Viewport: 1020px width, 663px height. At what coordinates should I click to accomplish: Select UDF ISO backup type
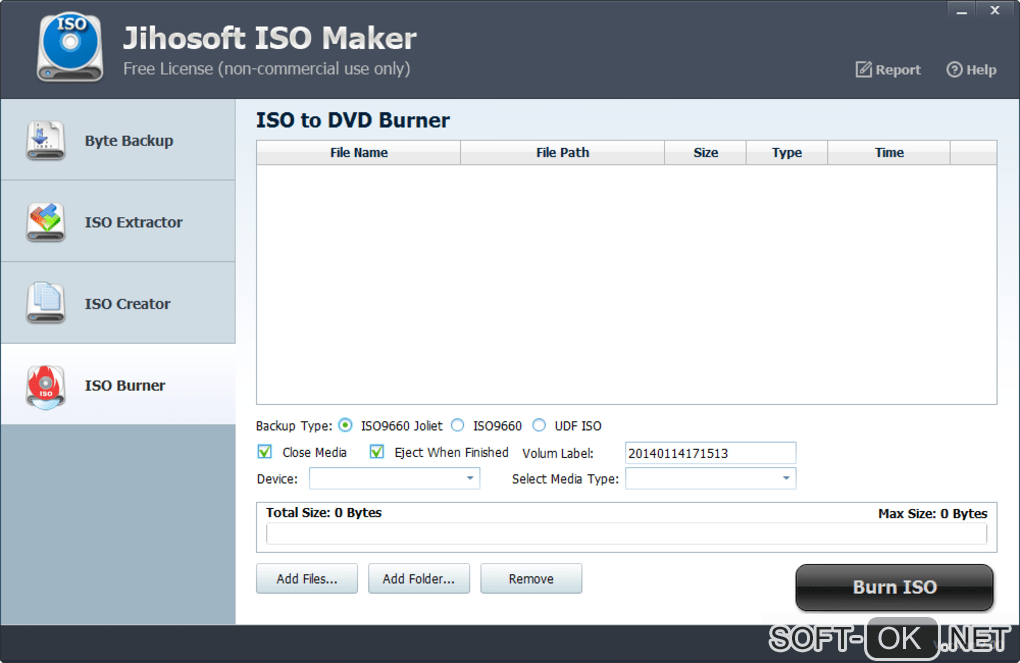tap(539, 426)
